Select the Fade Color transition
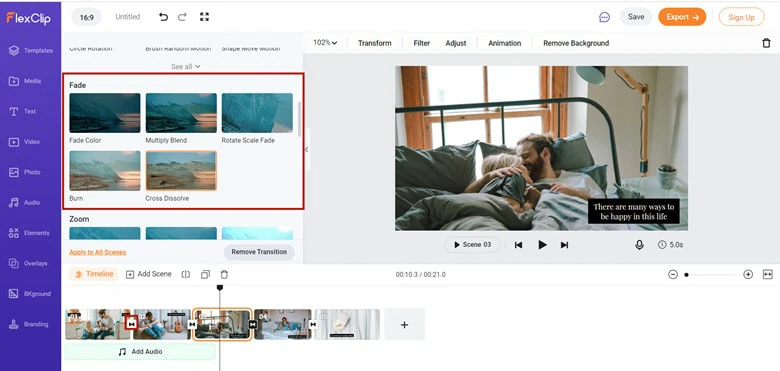780x371 pixels. [104, 113]
